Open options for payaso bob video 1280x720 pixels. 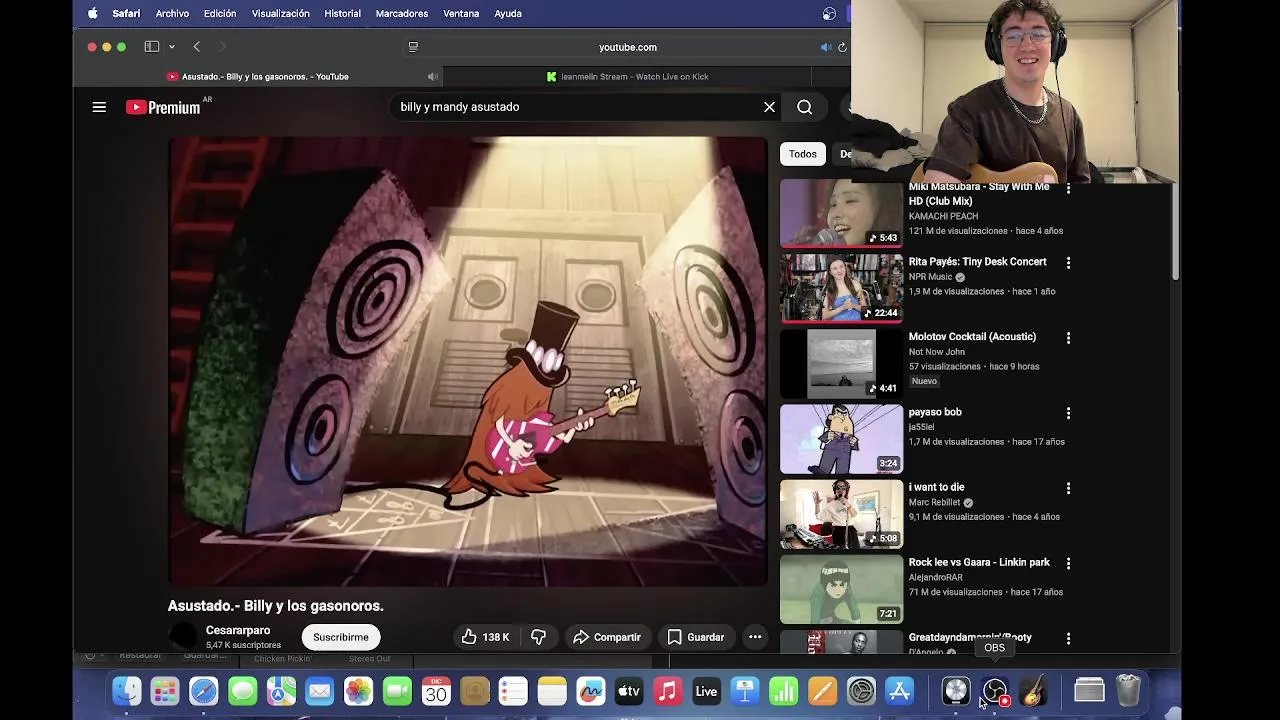click(x=1068, y=413)
